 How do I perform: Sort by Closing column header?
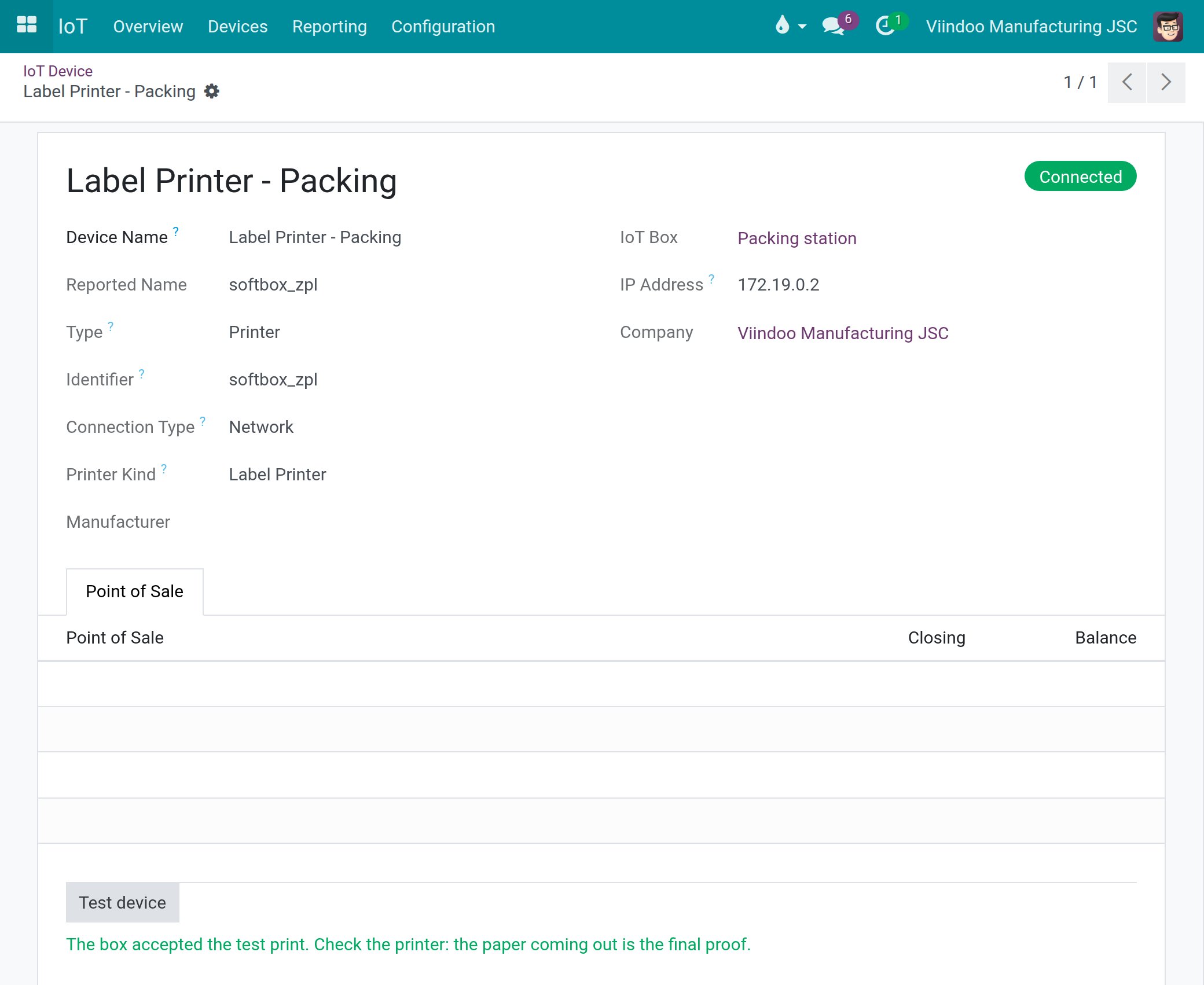coord(937,637)
